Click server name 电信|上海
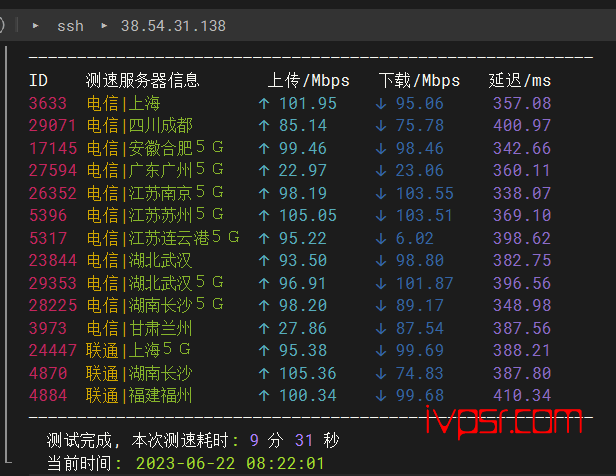The height and width of the screenshot is (476, 616). click(123, 103)
